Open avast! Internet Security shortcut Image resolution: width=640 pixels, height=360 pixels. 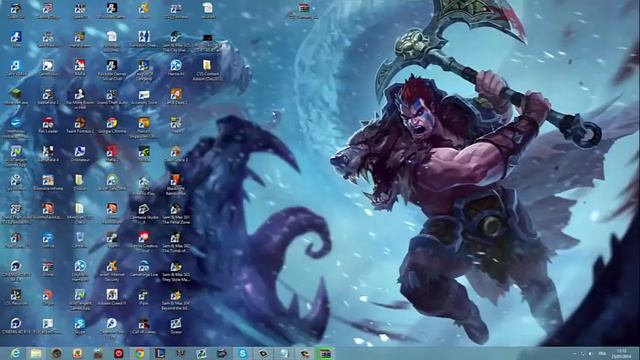111,271
